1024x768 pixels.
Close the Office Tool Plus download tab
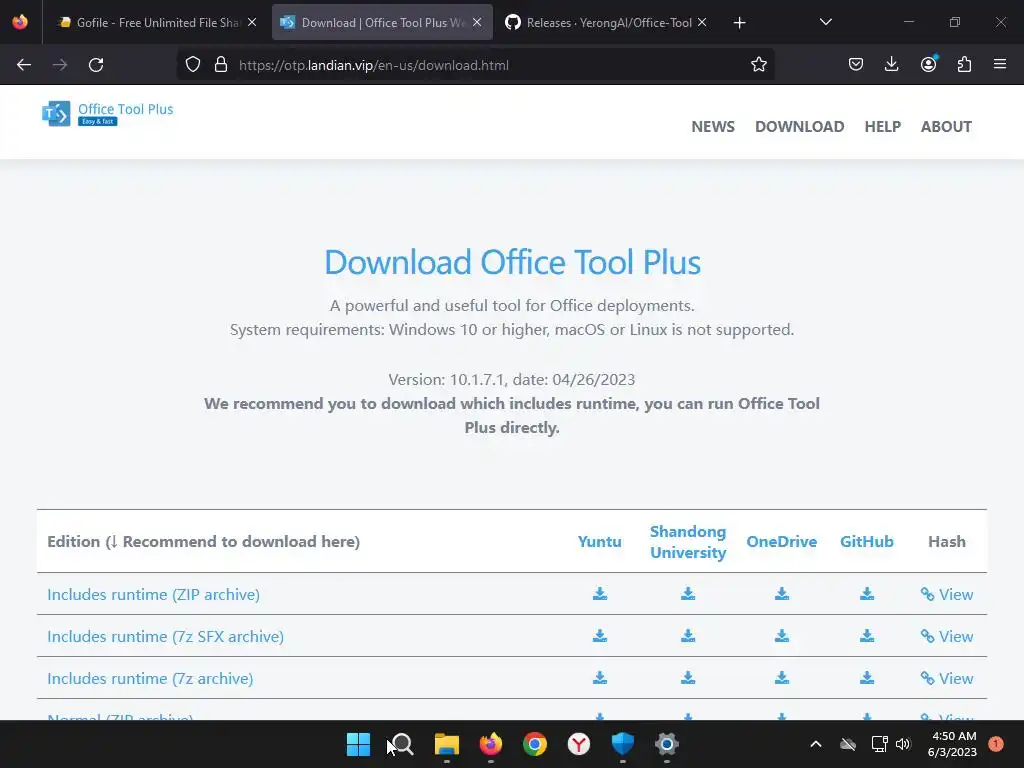click(x=477, y=22)
